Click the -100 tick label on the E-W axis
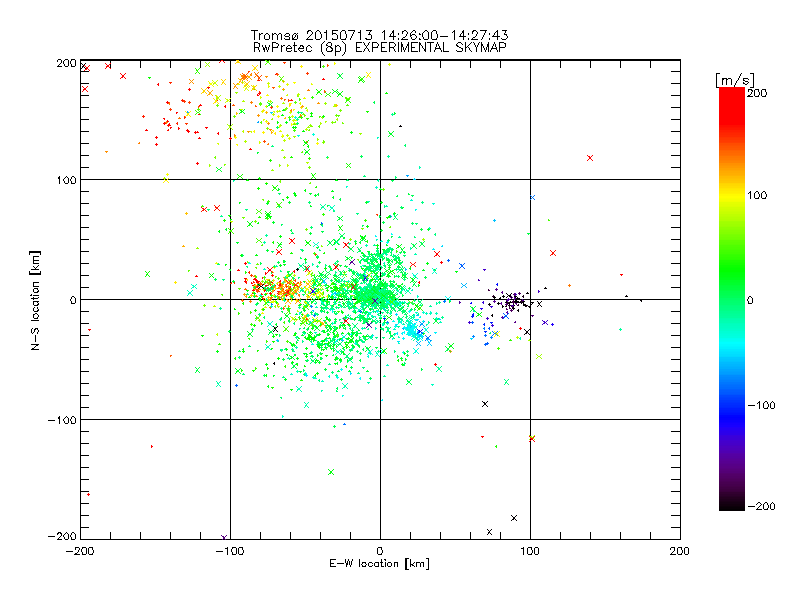 coord(230,552)
